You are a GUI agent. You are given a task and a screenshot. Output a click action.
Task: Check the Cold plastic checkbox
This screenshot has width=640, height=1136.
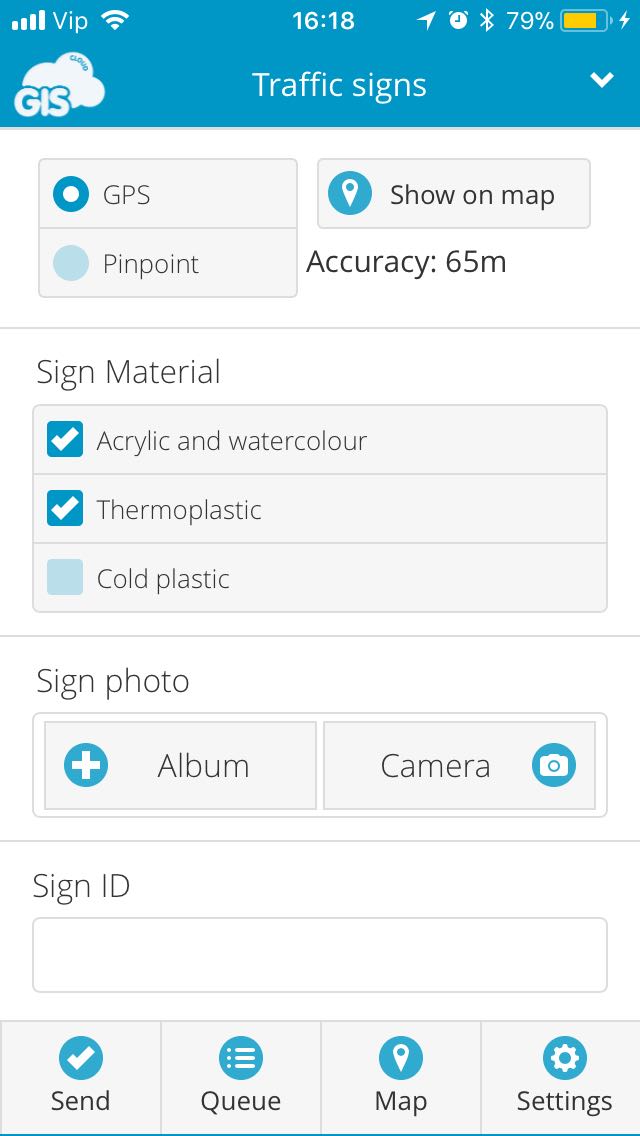pos(65,577)
